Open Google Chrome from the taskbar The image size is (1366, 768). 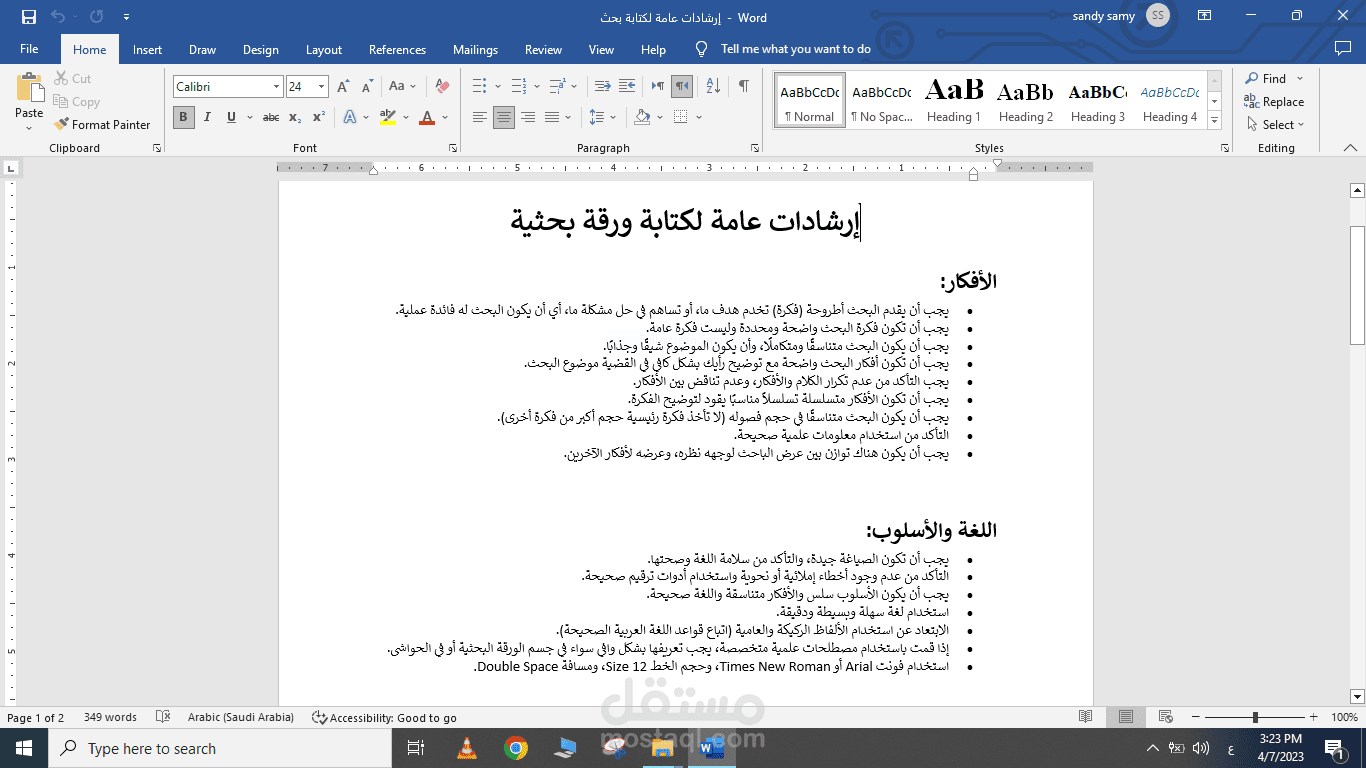[516, 748]
